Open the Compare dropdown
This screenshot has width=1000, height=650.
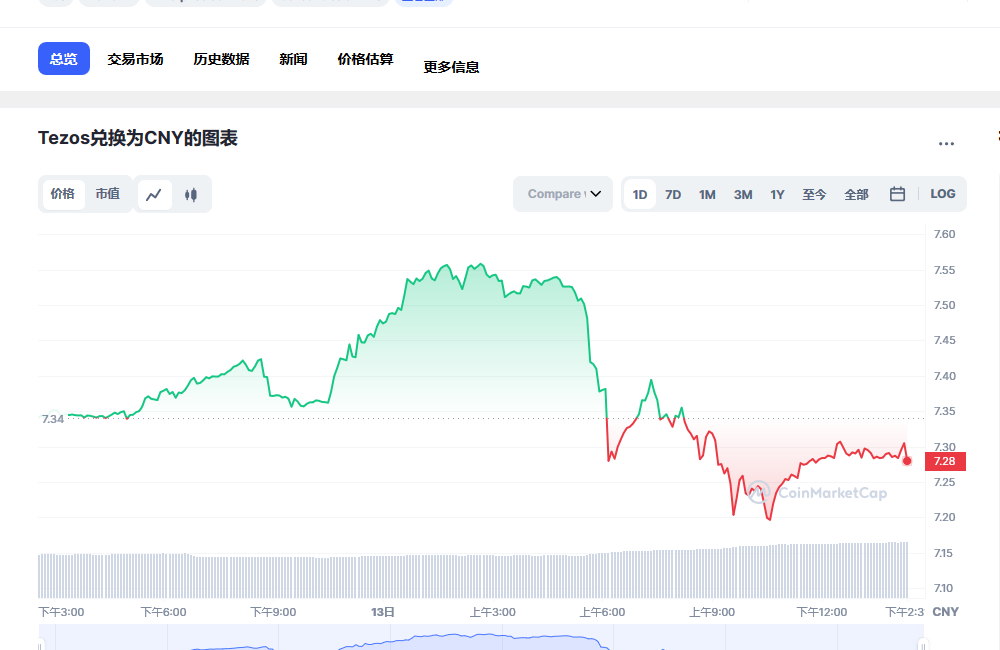[x=563, y=194]
